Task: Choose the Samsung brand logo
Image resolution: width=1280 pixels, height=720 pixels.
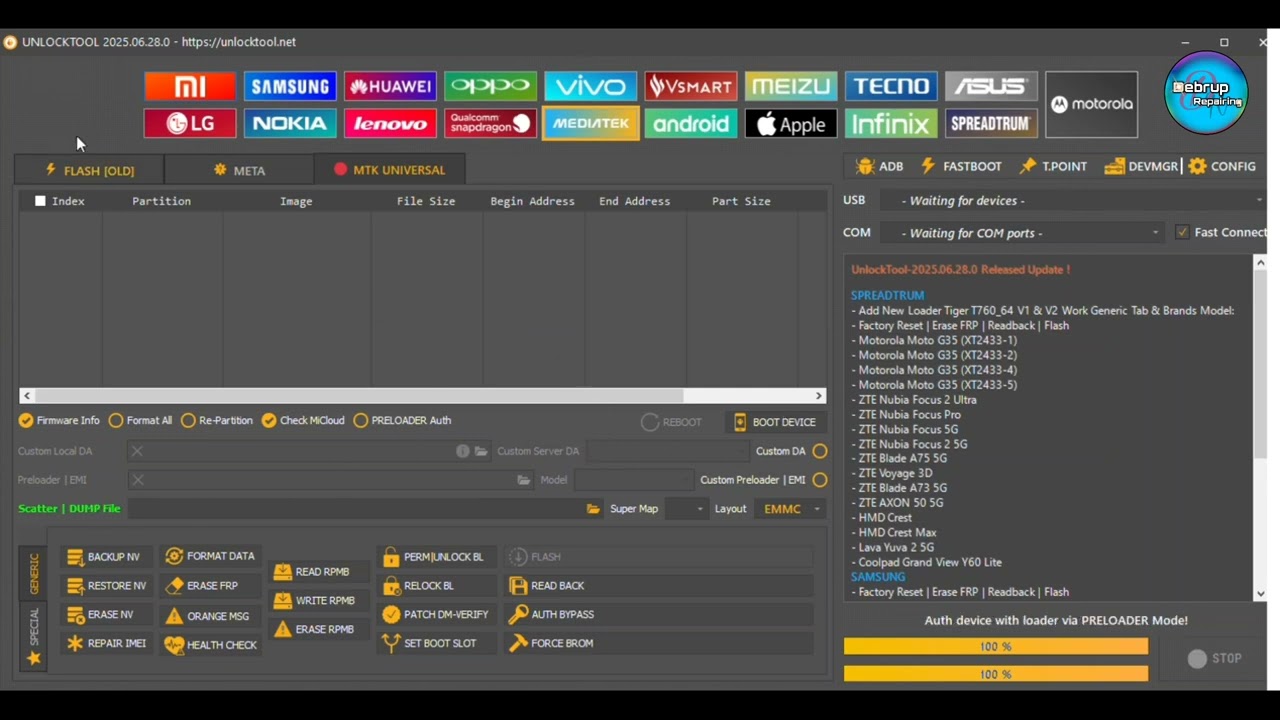Action: (290, 86)
